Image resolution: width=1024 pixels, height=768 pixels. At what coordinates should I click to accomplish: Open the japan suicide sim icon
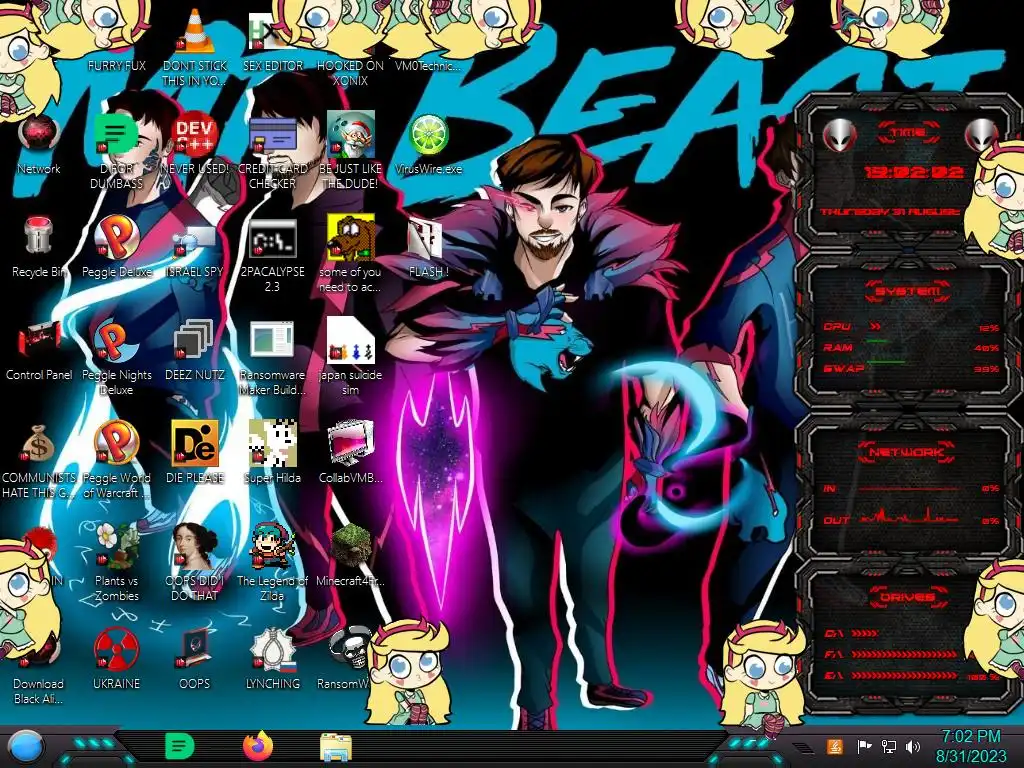(350, 358)
